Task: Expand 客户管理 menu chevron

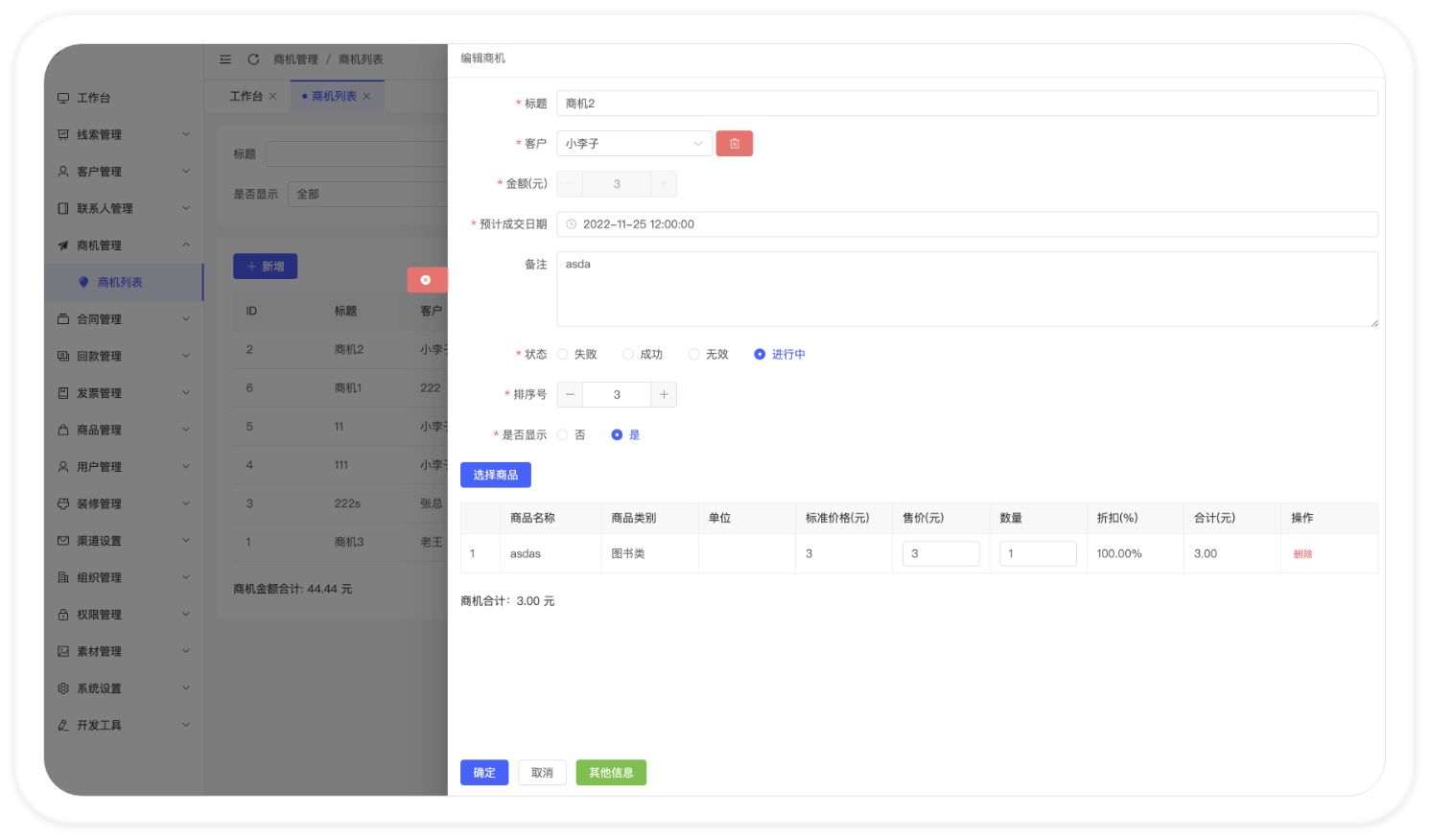Action: [186, 172]
